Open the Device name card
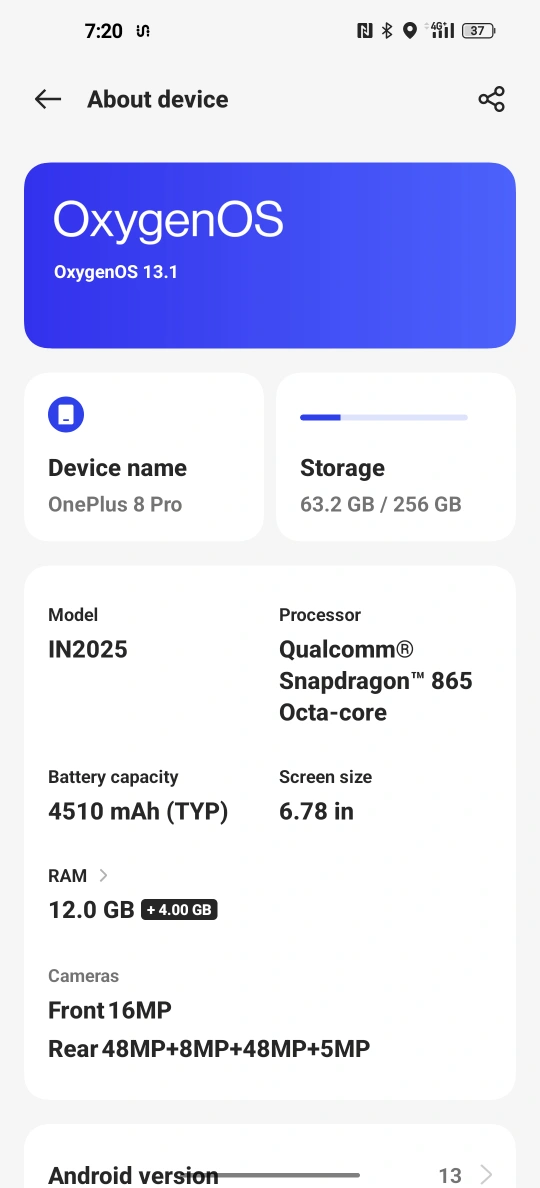 pyautogui.click(x=144, y=456)
